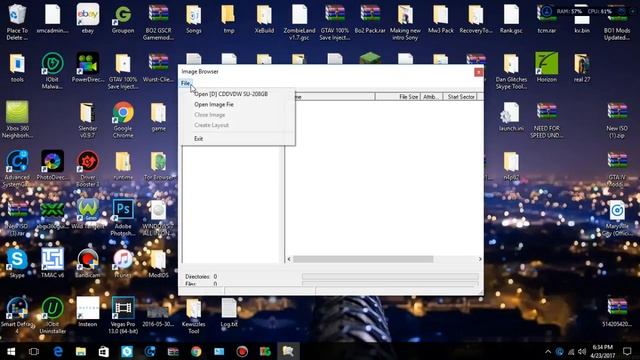The width and height of the screenshot is (640, 360).
Task: Select the Tor Browser desktop icon
Action: click(158, 165)
